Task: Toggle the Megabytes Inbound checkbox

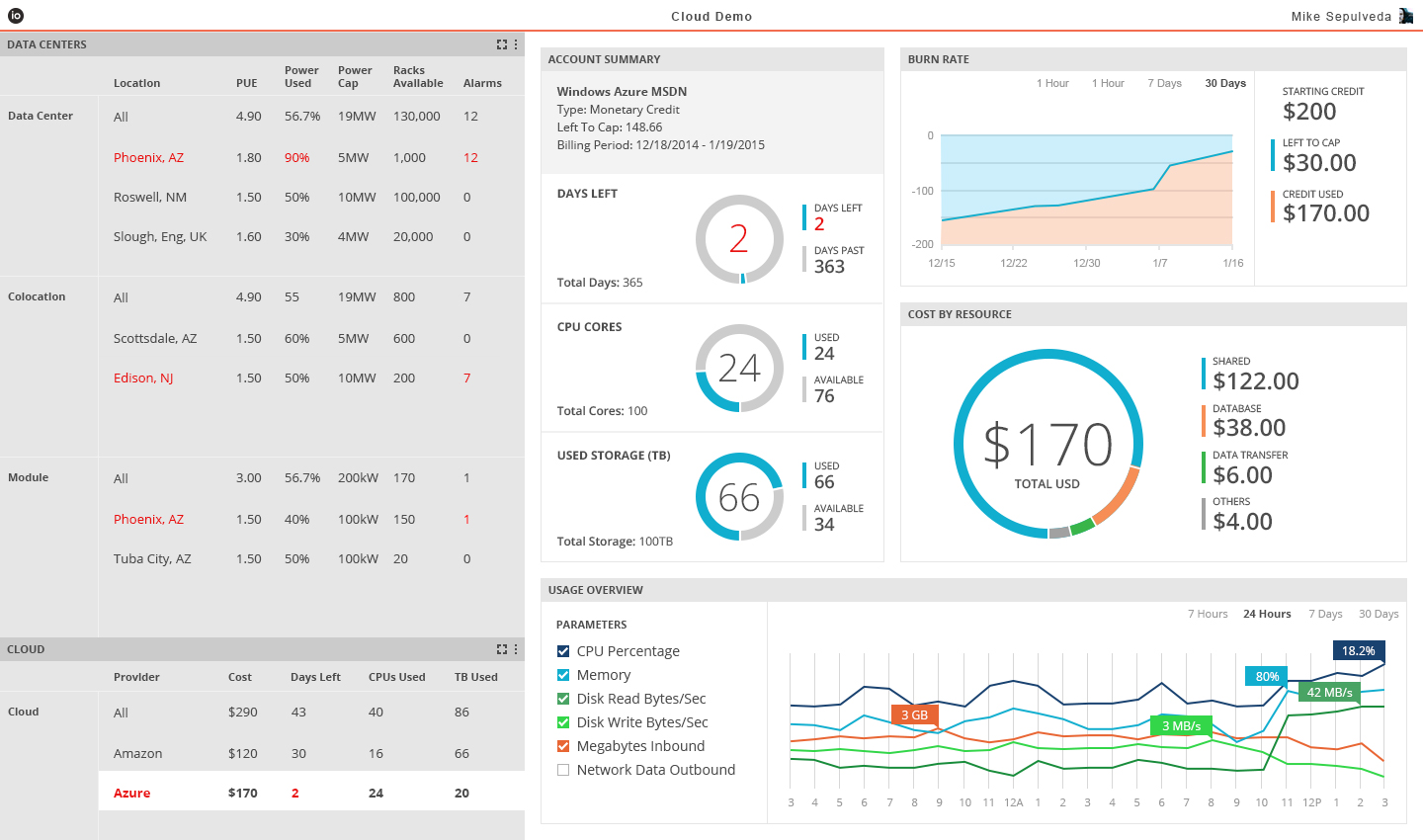Action: click(563, 746)
